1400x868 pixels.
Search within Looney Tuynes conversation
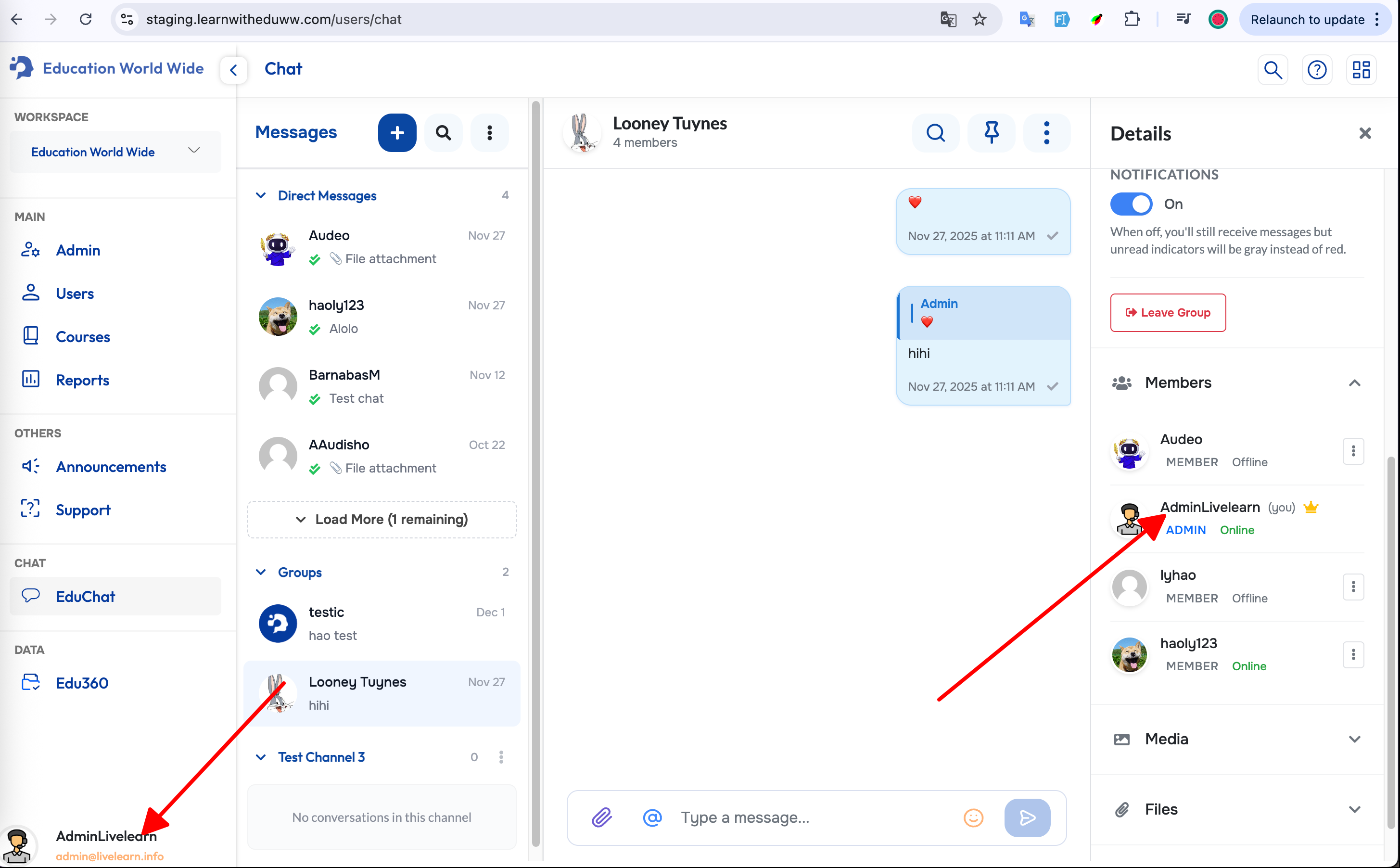[935, 133]
